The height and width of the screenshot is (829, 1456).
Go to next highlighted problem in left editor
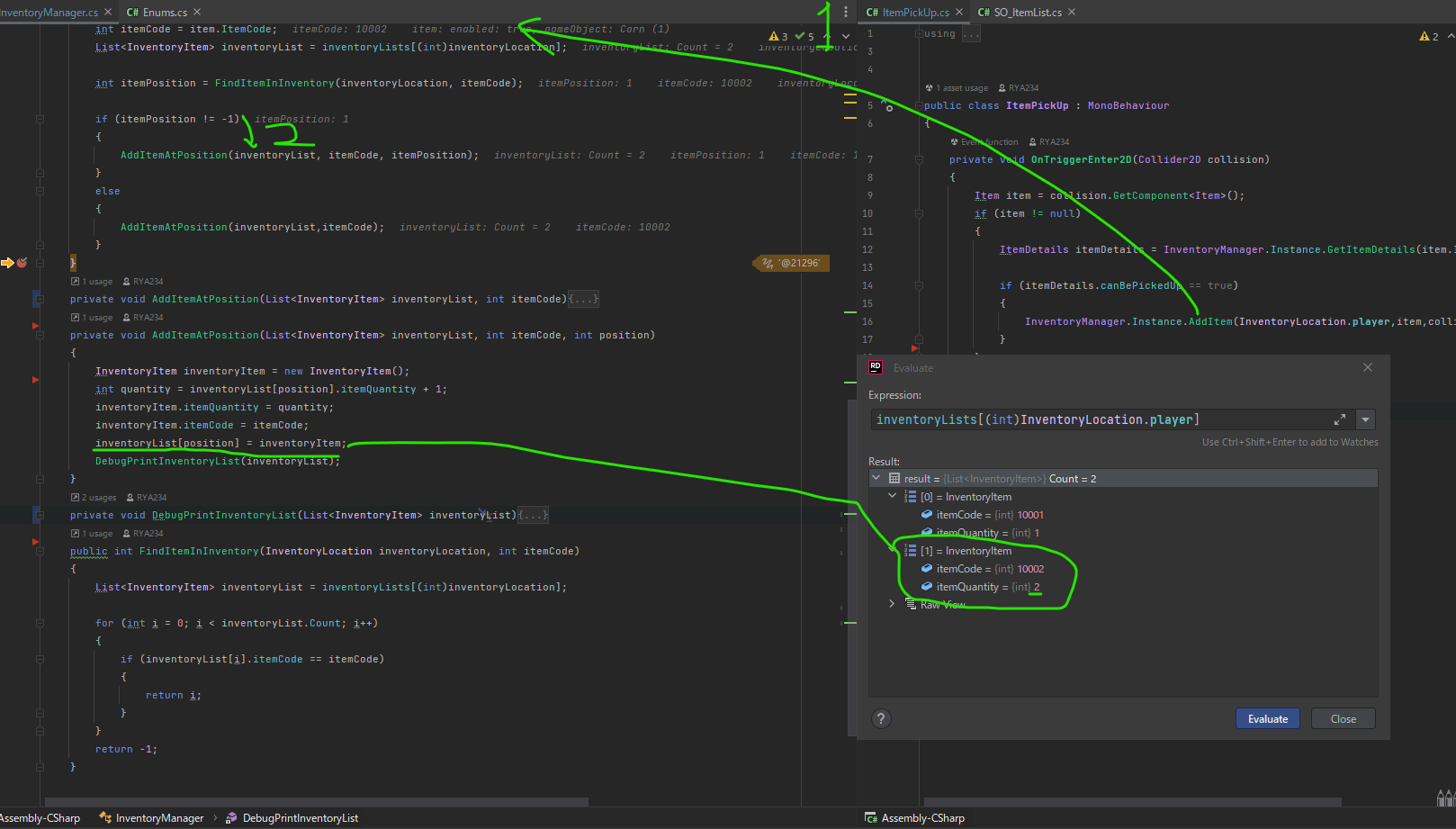point(846,36)
